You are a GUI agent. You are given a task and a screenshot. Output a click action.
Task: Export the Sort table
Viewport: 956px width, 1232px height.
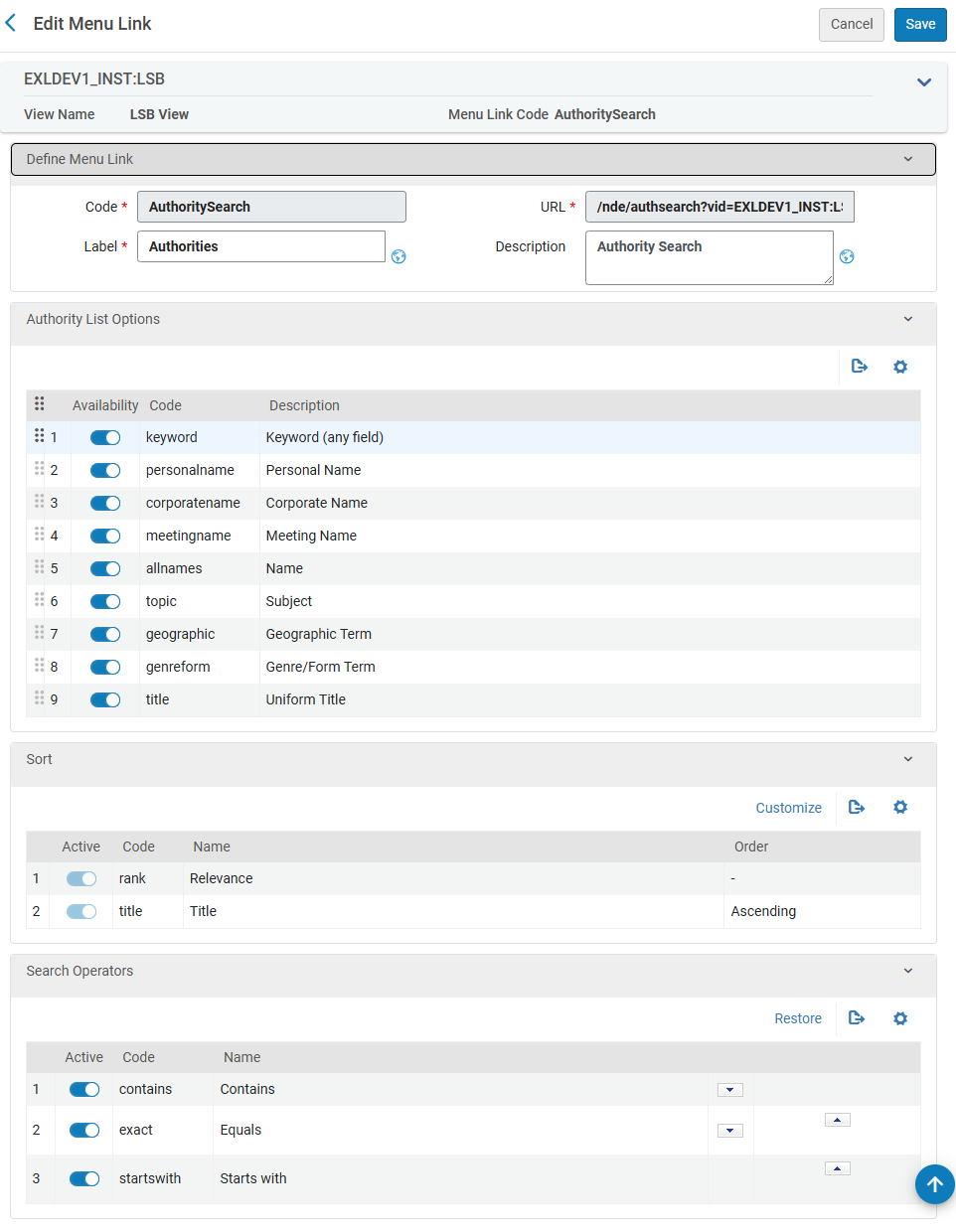tap(857, 807)
